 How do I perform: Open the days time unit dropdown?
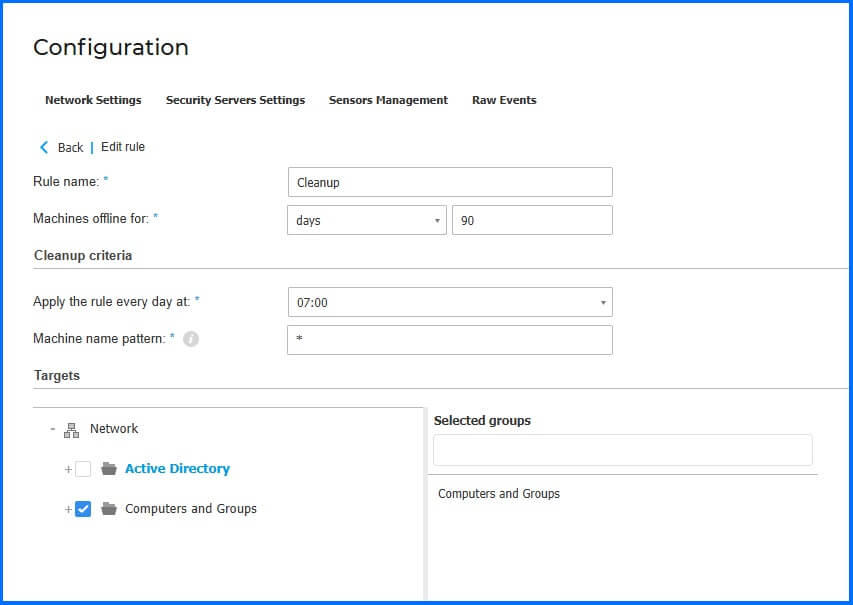pyautogui.click(x=366, y=220)
